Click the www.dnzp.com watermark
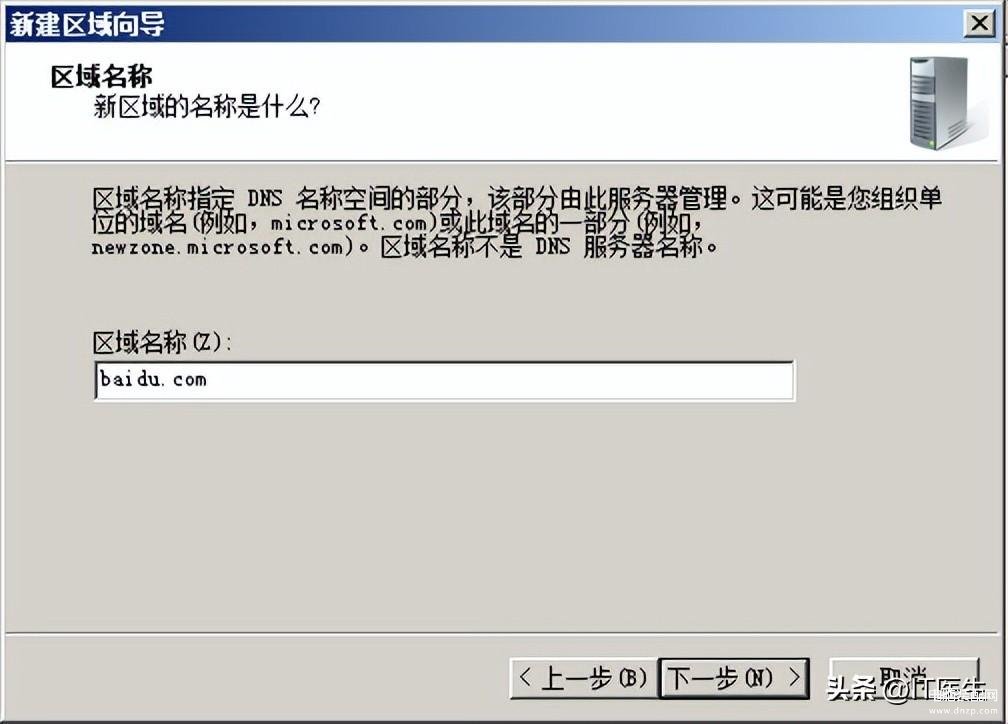 coord(963,711)
